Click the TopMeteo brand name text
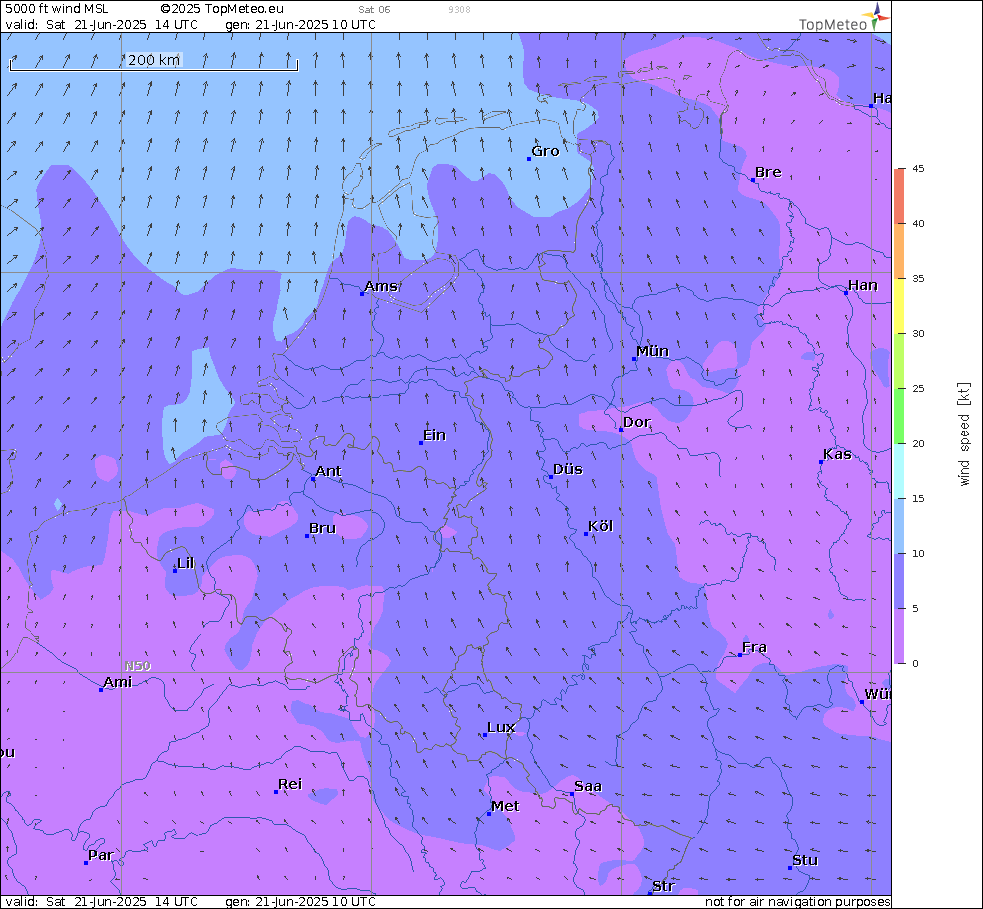The width and height of the screenshot is (983, 909). tap(833, 24)
